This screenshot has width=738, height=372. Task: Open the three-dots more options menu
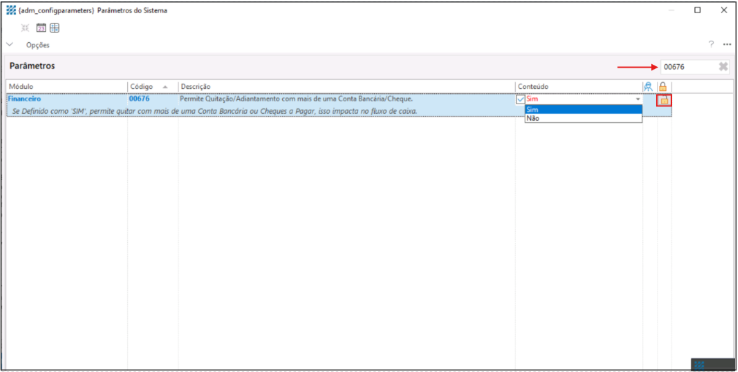(x=727, y=45)
